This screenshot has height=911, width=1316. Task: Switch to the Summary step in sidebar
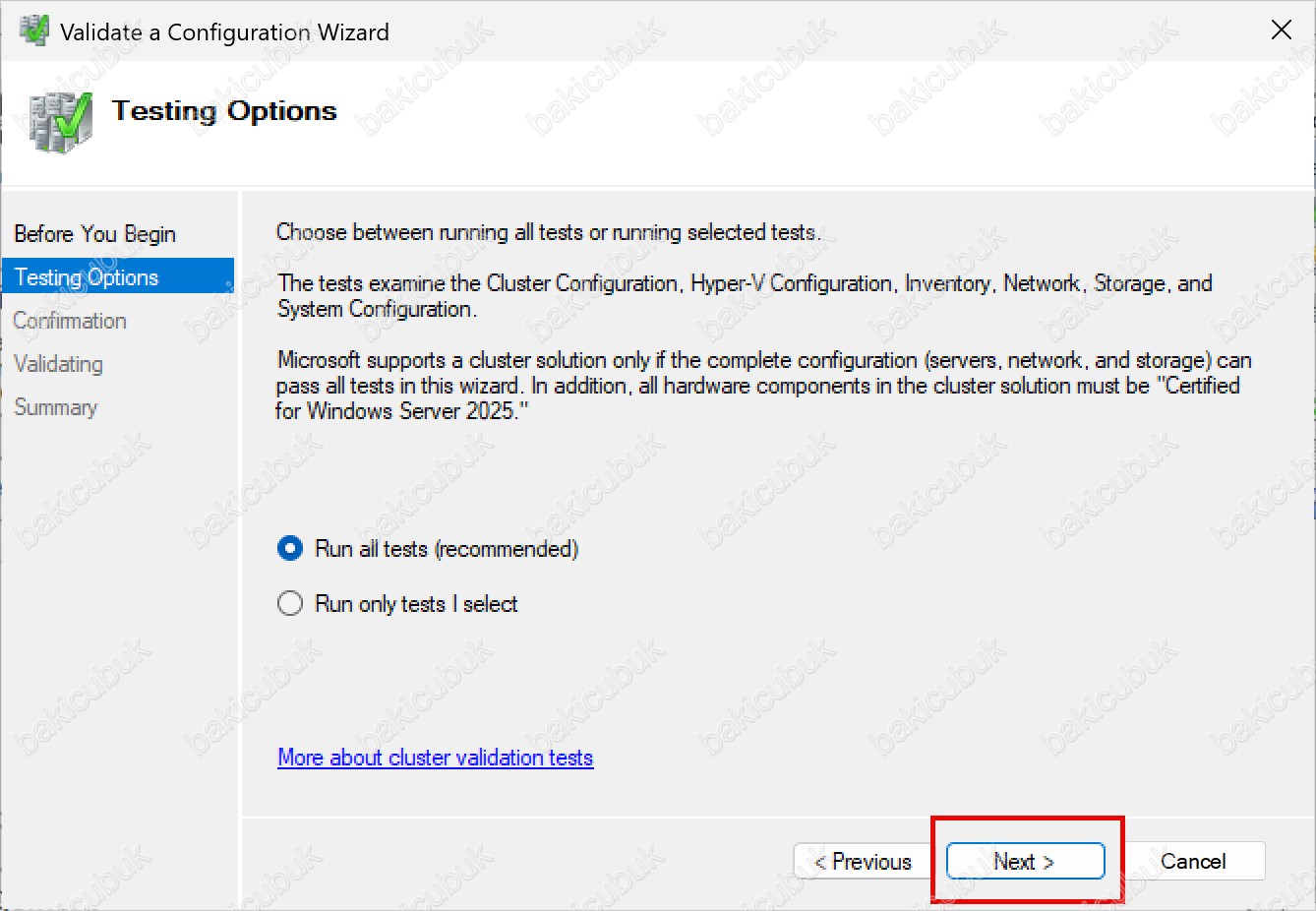(x=55, y=407)
